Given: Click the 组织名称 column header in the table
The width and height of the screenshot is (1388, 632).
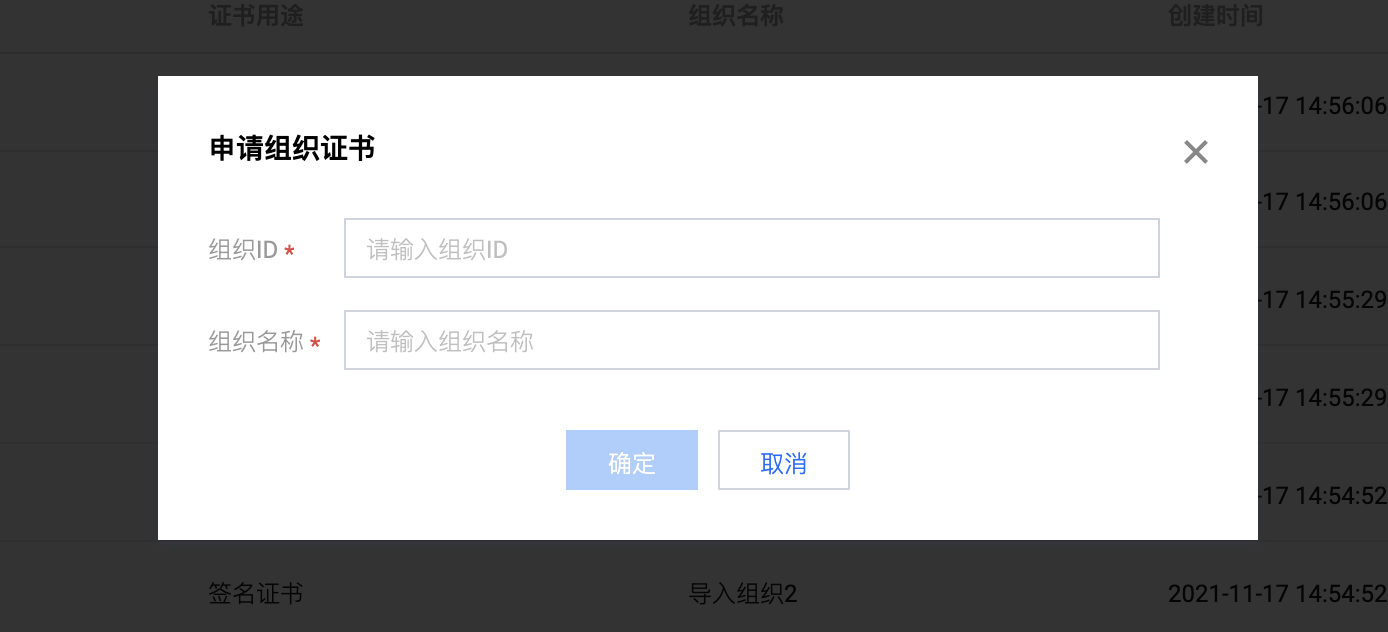Looking at the screenshot, I should pyautogui.click(x=736, y=17).
